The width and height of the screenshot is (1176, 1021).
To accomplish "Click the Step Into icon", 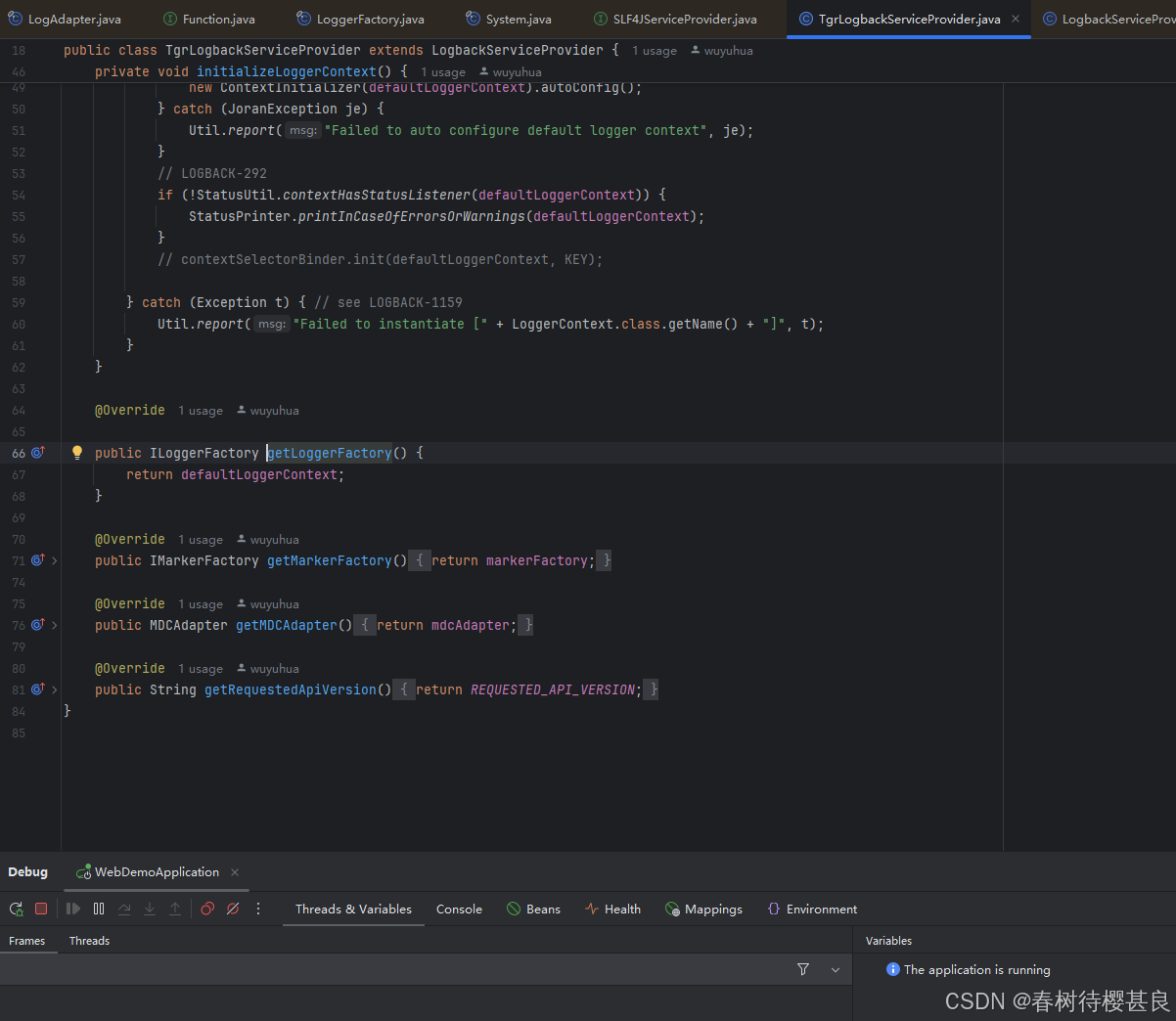I will pyautogui.click(x=150, y=909).
